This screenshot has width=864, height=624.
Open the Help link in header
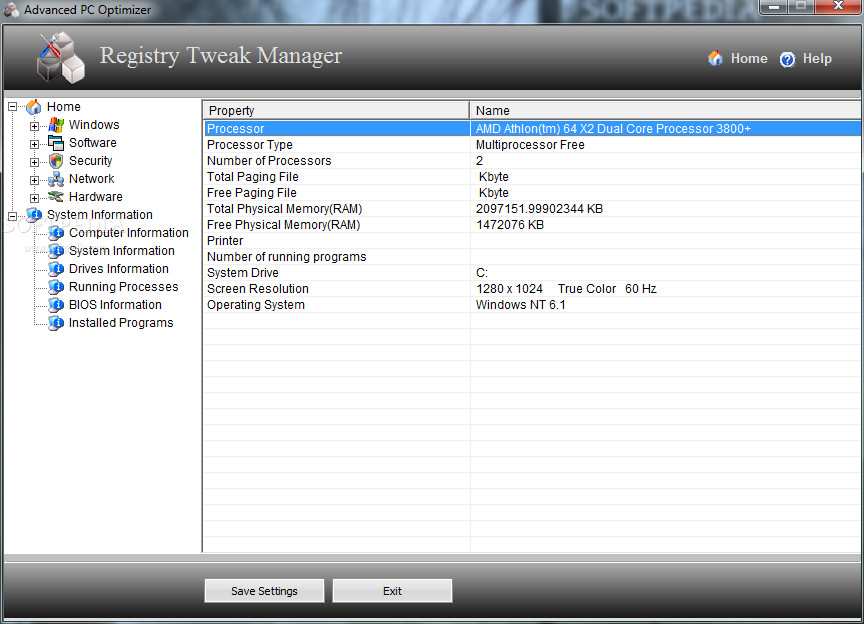click(817, 58)
